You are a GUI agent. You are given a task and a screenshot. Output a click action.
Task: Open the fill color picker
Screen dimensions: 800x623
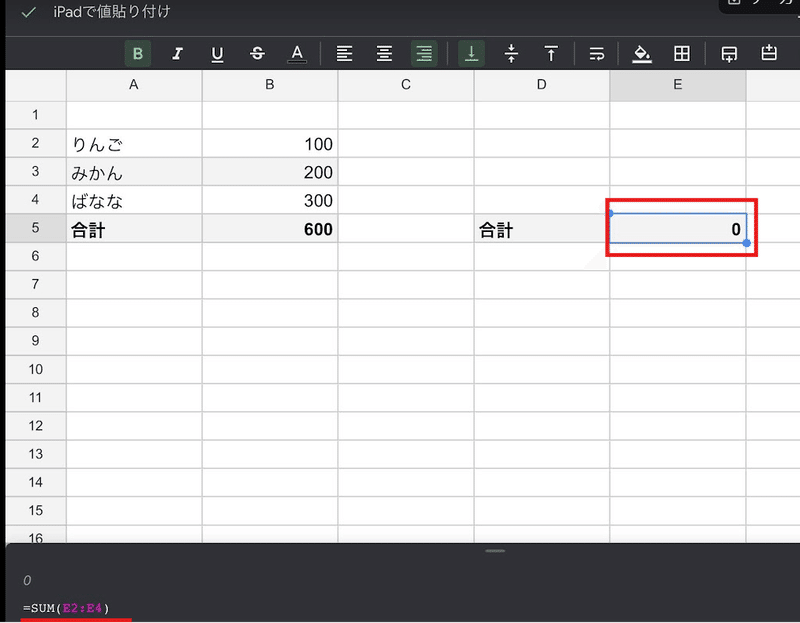point(642,53)
